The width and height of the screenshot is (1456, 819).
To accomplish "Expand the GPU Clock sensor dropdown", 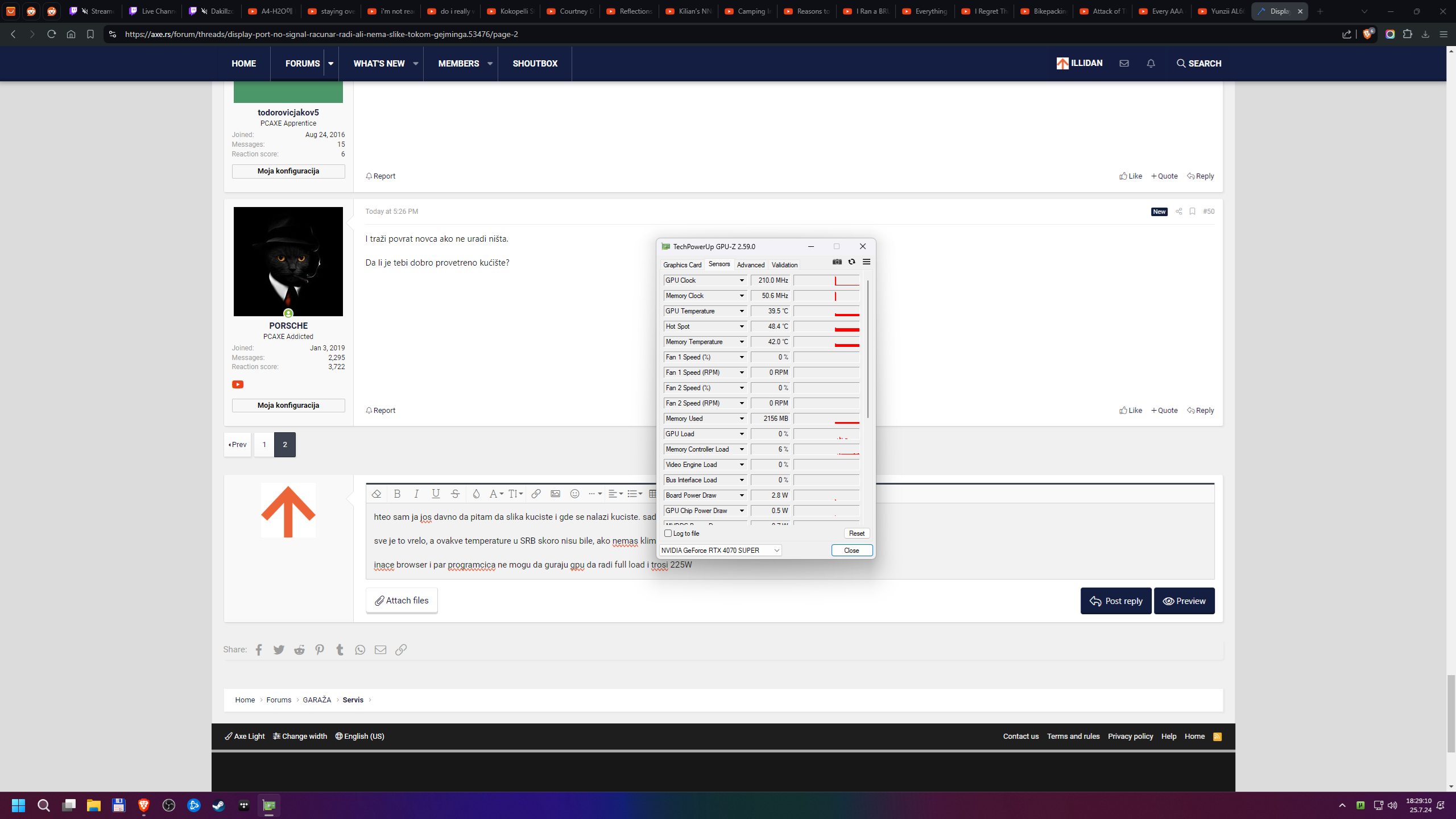I will (742, 280).
